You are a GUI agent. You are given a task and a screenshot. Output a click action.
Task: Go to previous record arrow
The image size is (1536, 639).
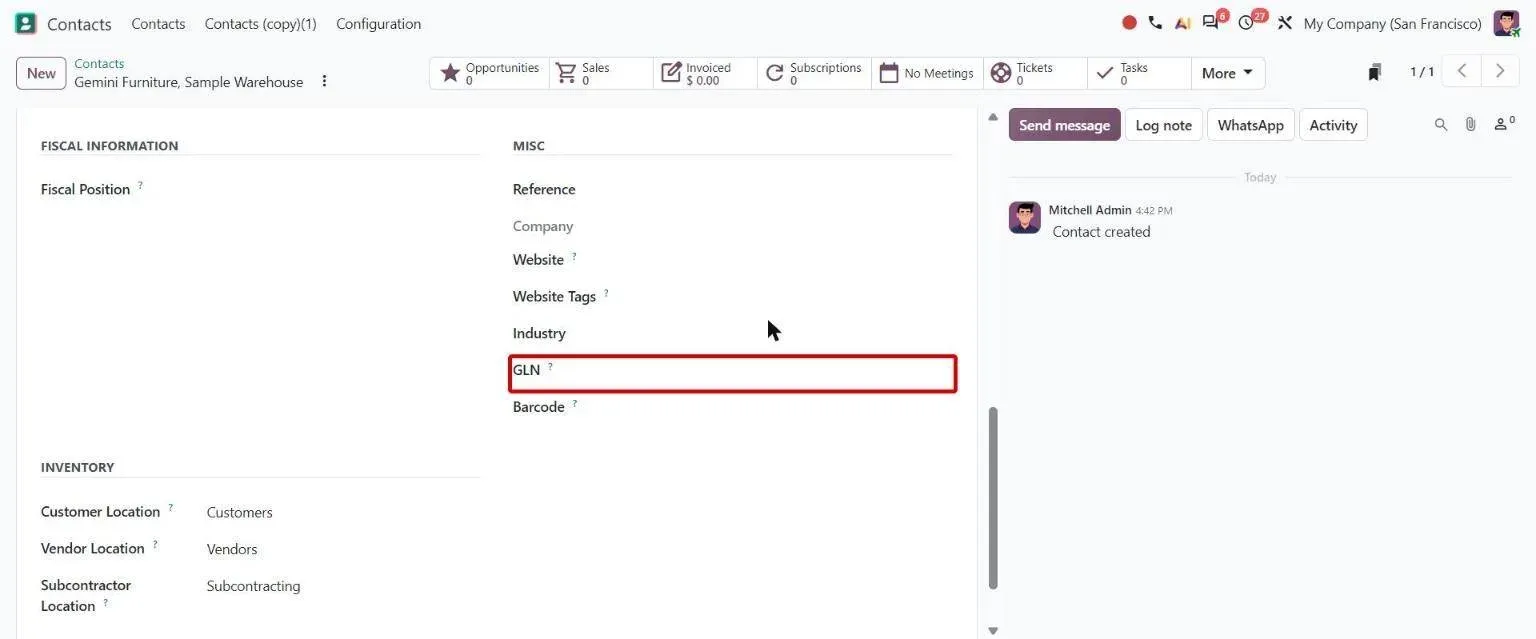tap(1462, 71)
